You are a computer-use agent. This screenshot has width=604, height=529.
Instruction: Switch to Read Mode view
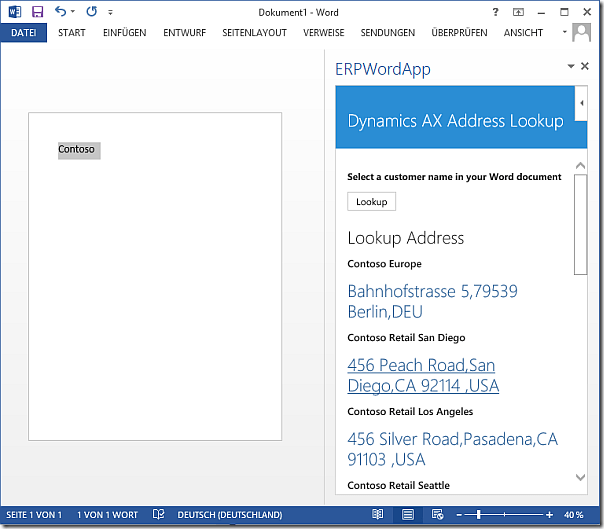tap(378, 514)
